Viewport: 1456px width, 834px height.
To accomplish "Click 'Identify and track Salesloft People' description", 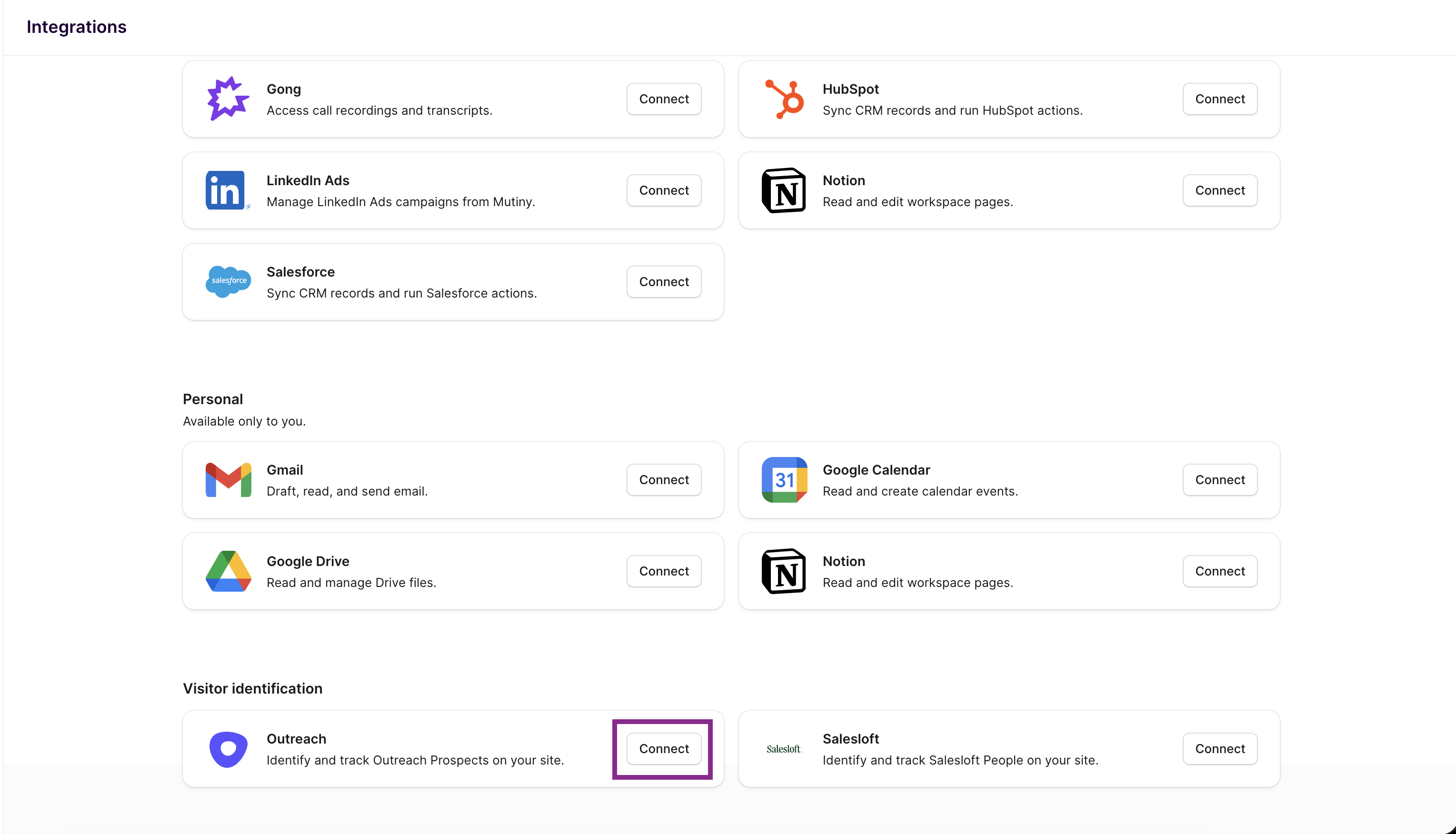I will tap(960, 760).
